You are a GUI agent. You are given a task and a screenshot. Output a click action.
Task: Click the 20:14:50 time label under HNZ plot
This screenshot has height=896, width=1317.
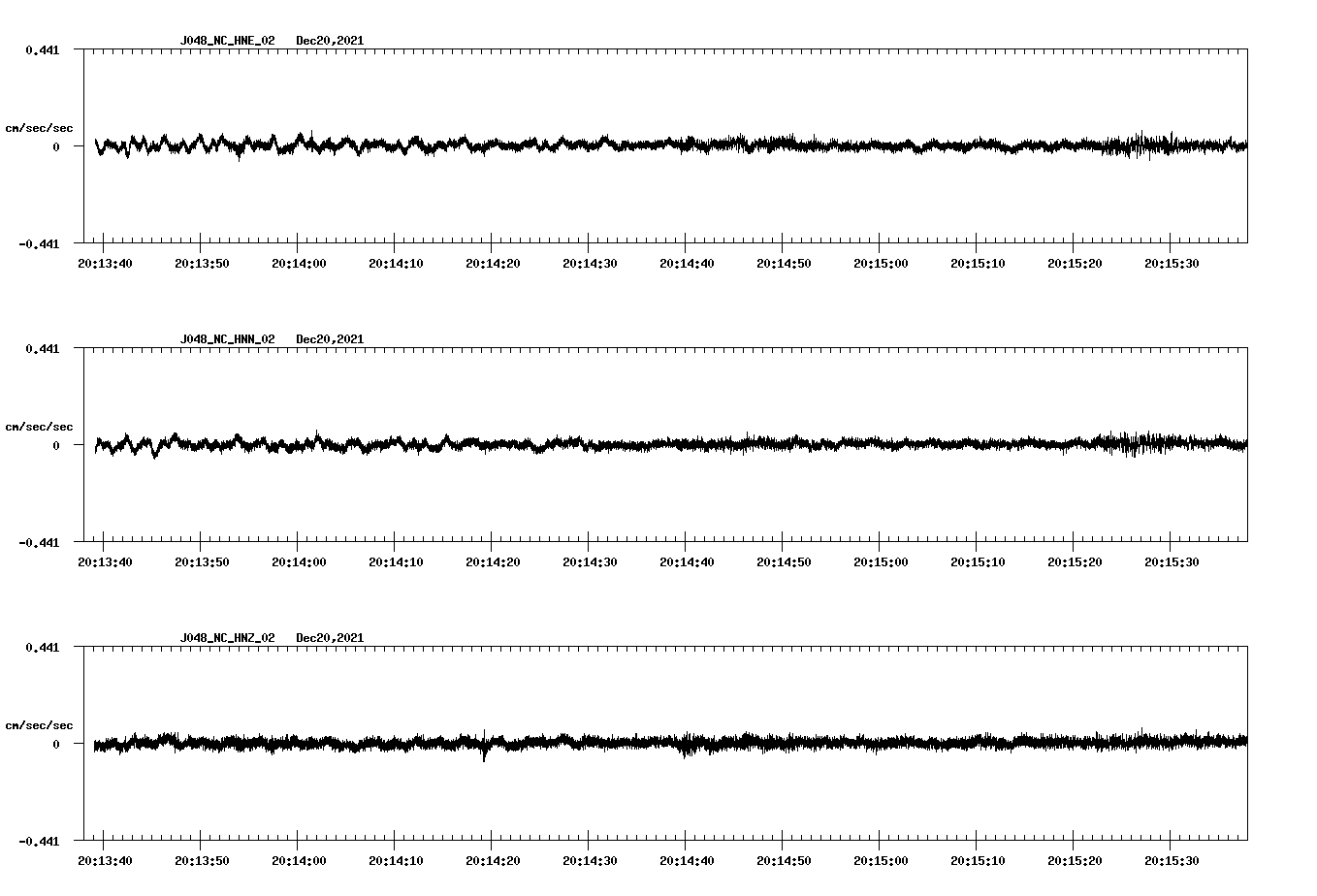[784, 861]
